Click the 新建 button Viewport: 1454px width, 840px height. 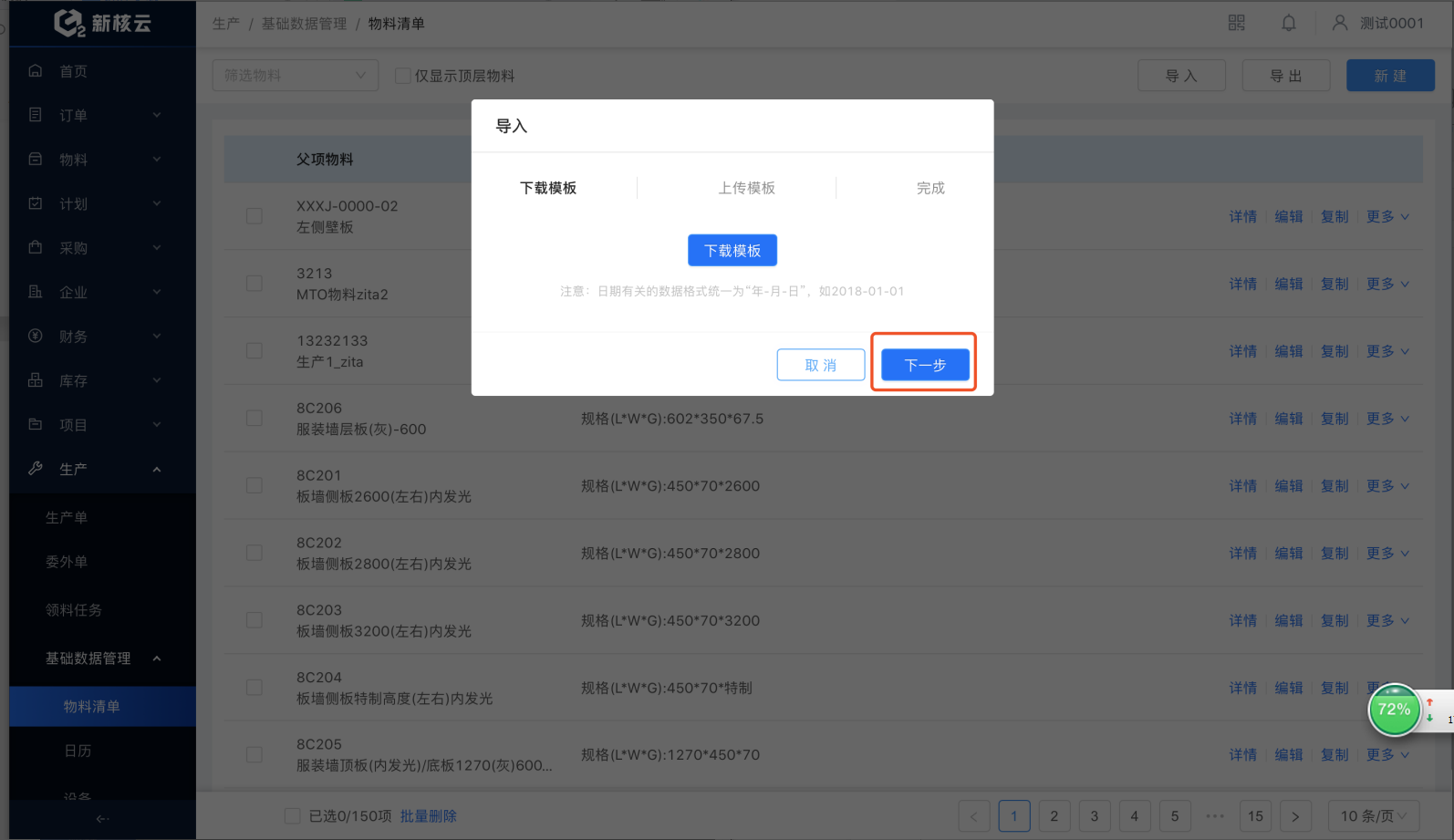tap(1390, 76)
